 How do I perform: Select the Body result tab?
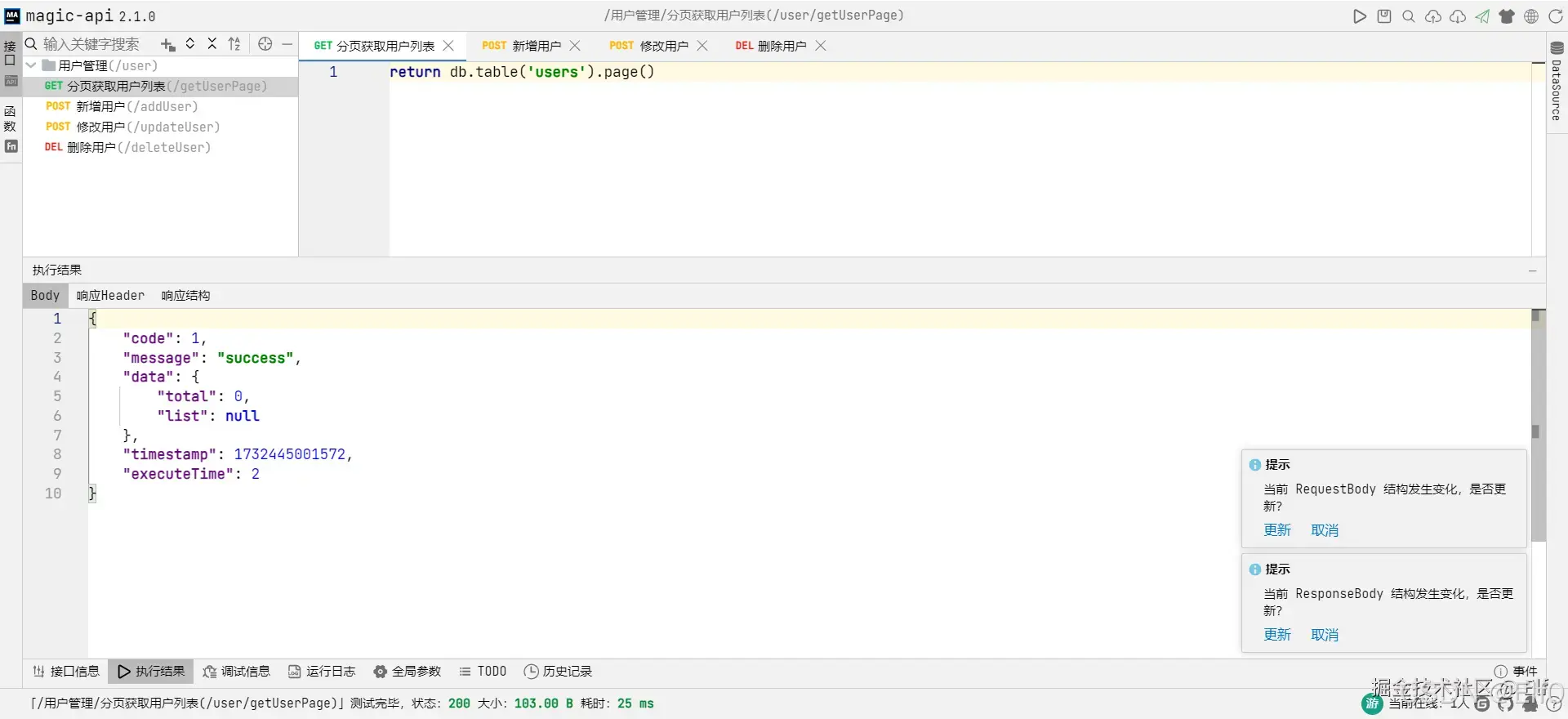tap(45, 296)
